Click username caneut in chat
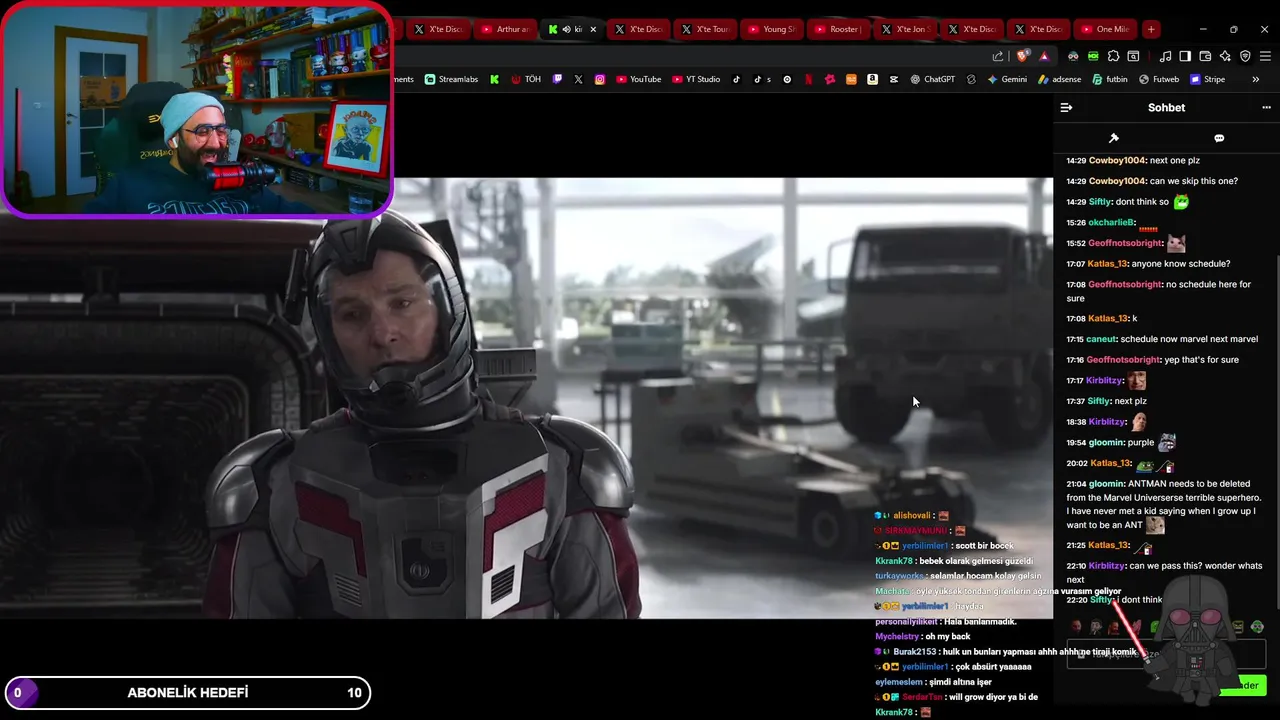The image size is (1280, 720). (x=1101, y=339)
